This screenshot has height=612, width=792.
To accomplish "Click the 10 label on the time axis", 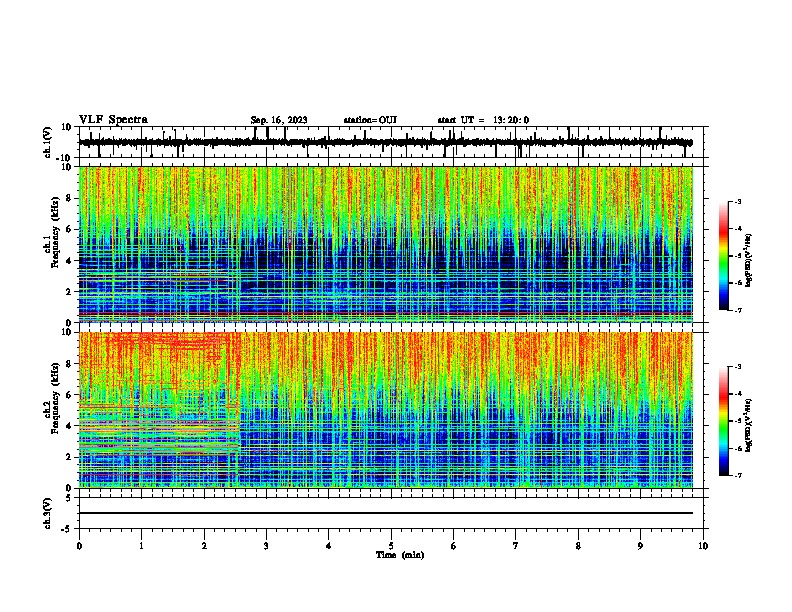I will [703, 546].
